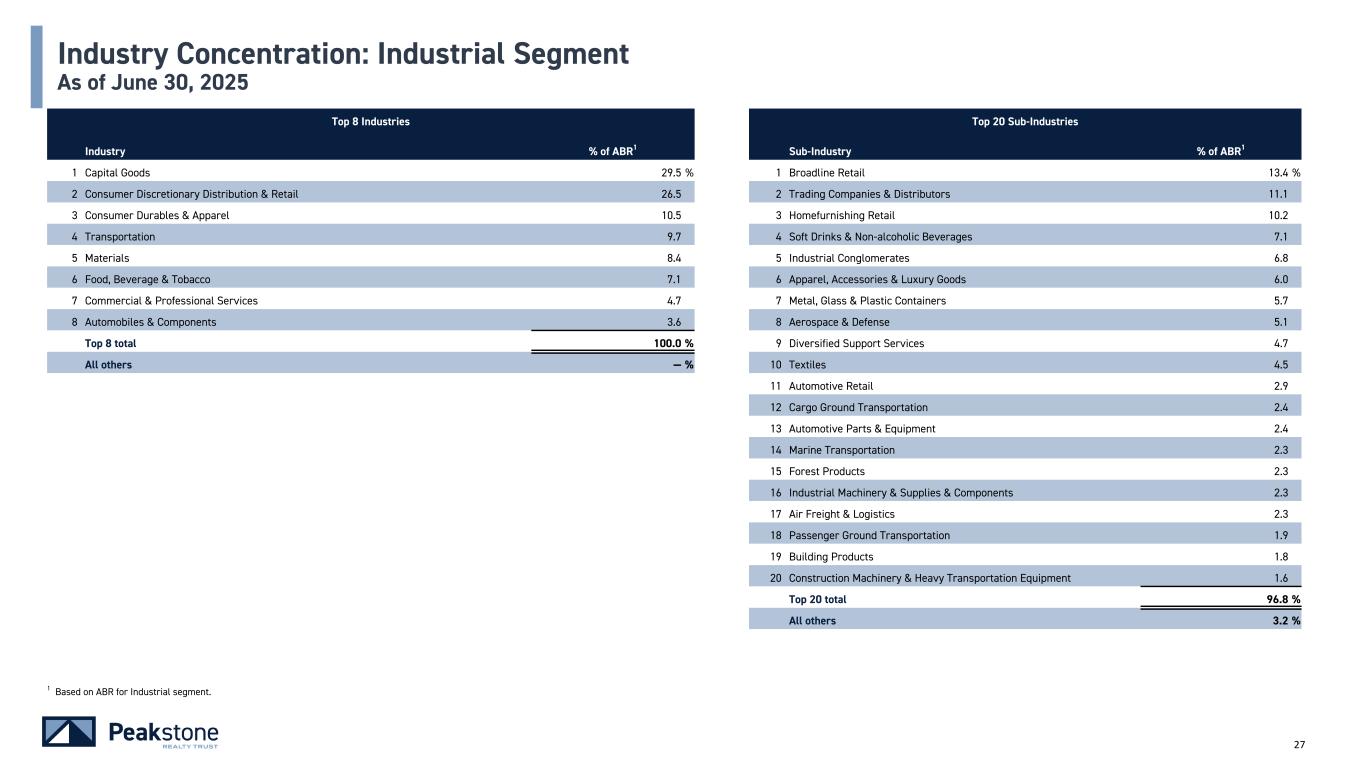Screen dimensions: 1365x768
Task: Select the slide title 'Industry Concentration: Industrial Segment'
Action: pos(343,54)
